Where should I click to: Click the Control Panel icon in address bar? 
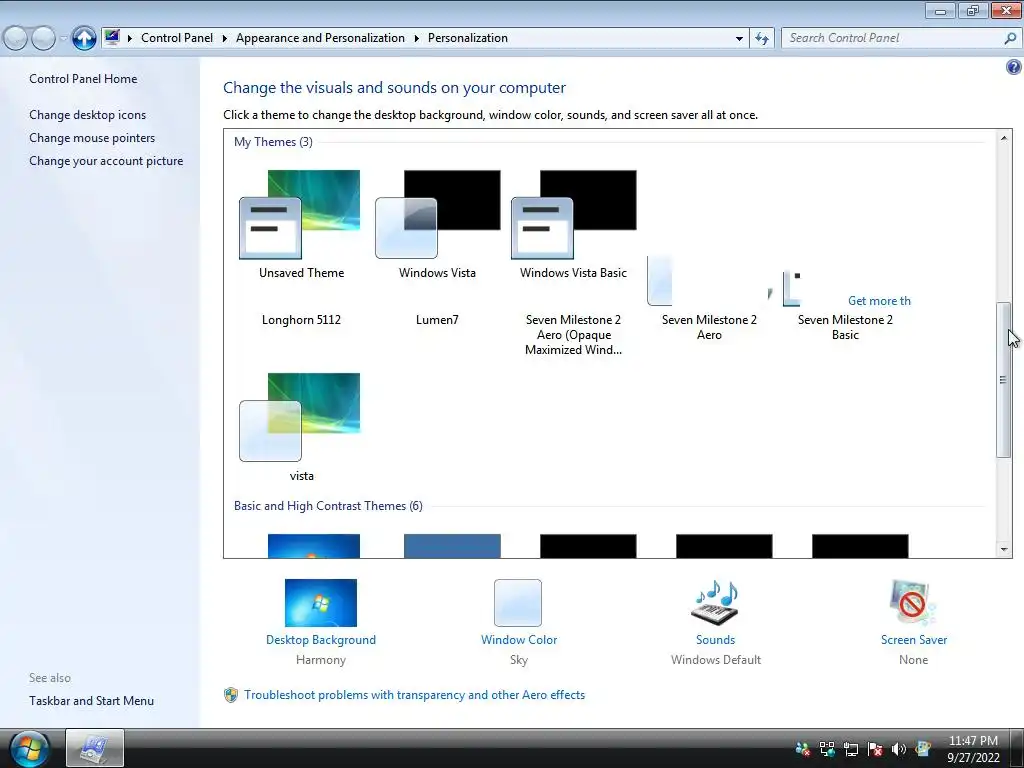(112, 37)
